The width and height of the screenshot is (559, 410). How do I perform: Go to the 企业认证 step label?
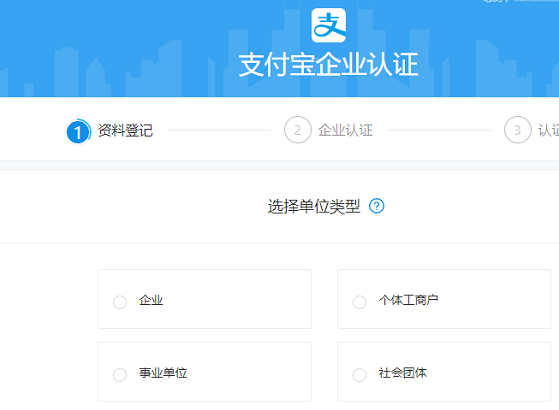click(x=345, y=130)
